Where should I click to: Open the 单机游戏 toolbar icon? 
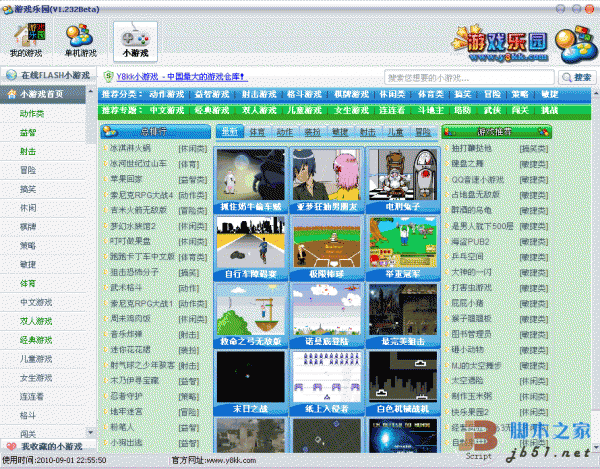tap(81, 40)
